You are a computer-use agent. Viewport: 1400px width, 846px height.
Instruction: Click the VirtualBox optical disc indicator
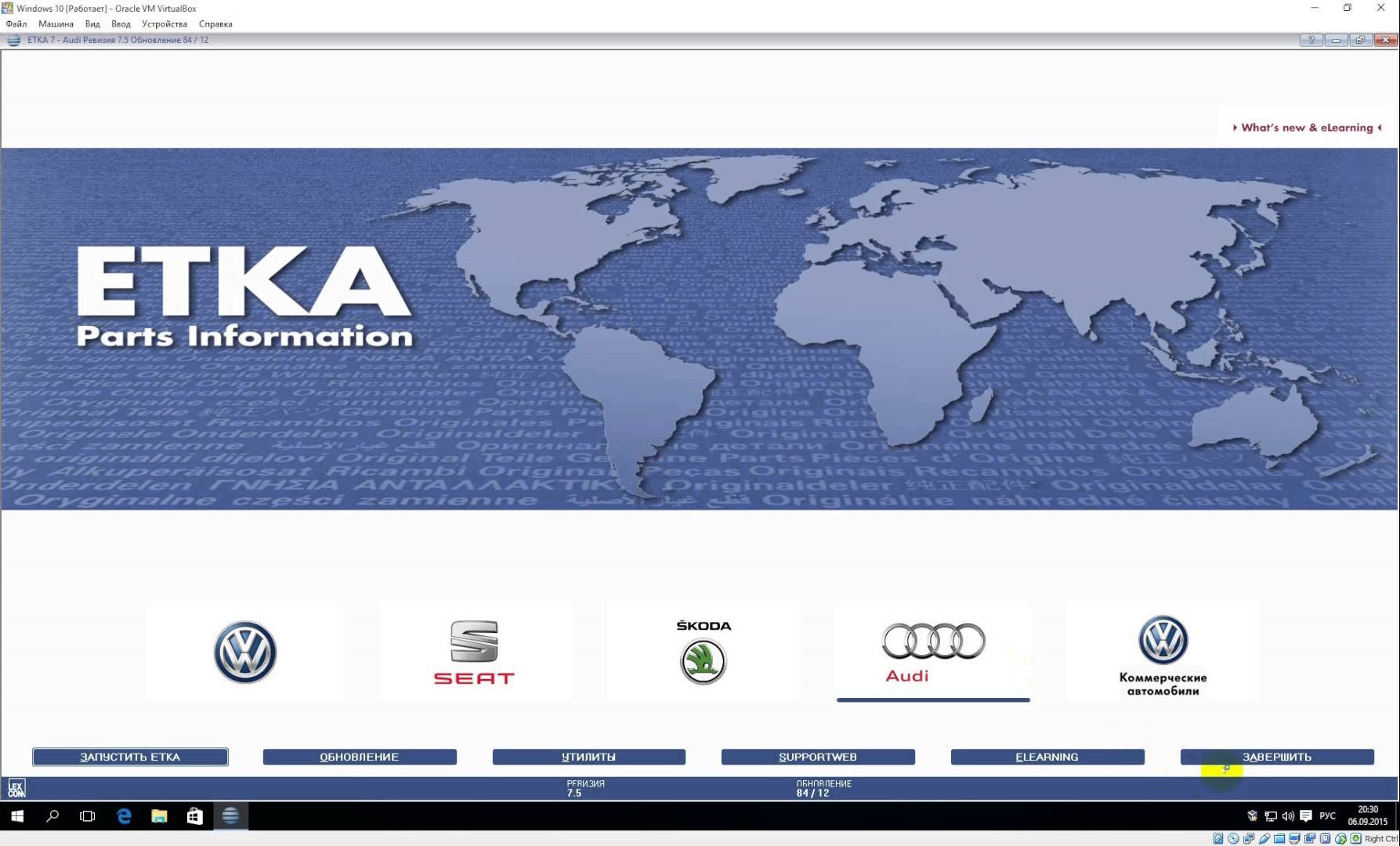point(1234,839)
